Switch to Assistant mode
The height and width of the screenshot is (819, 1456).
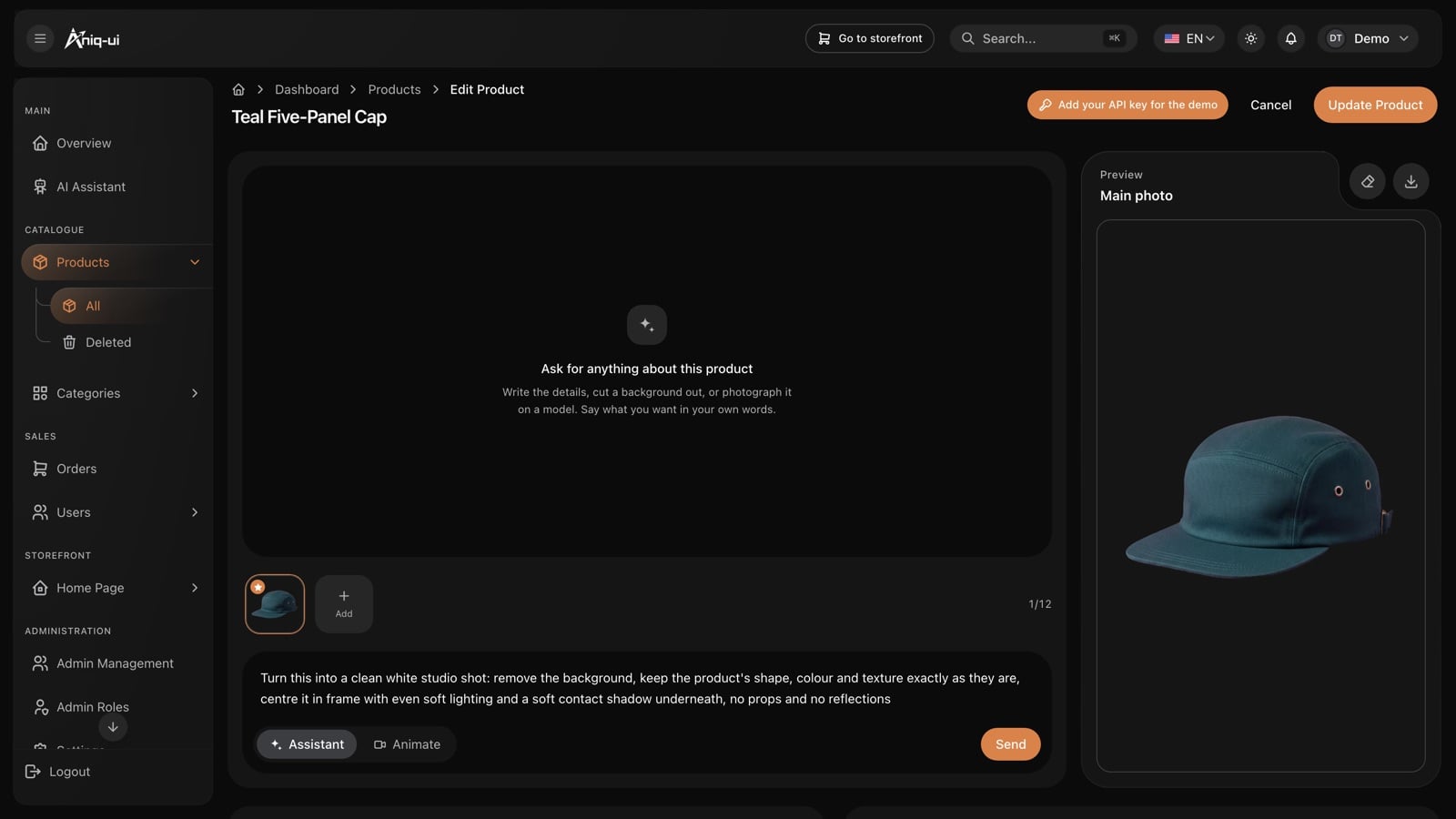click(x=307, y=744)
